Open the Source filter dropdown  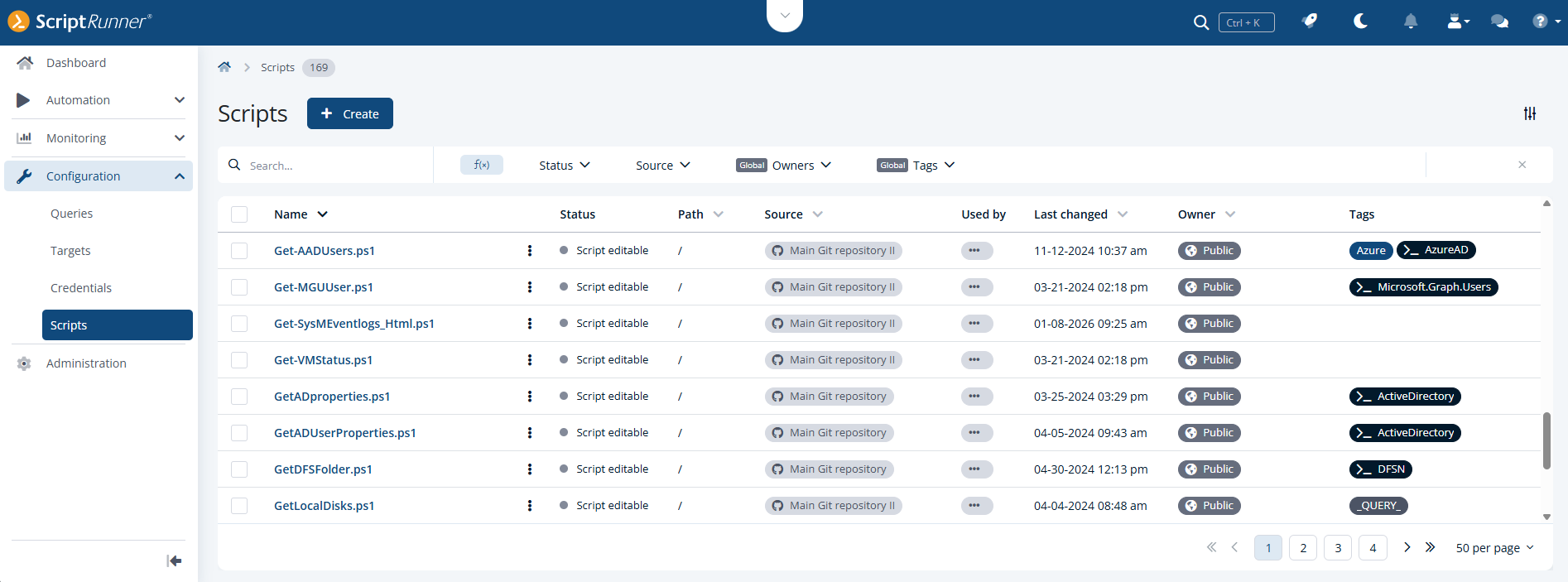coord(662,166)
